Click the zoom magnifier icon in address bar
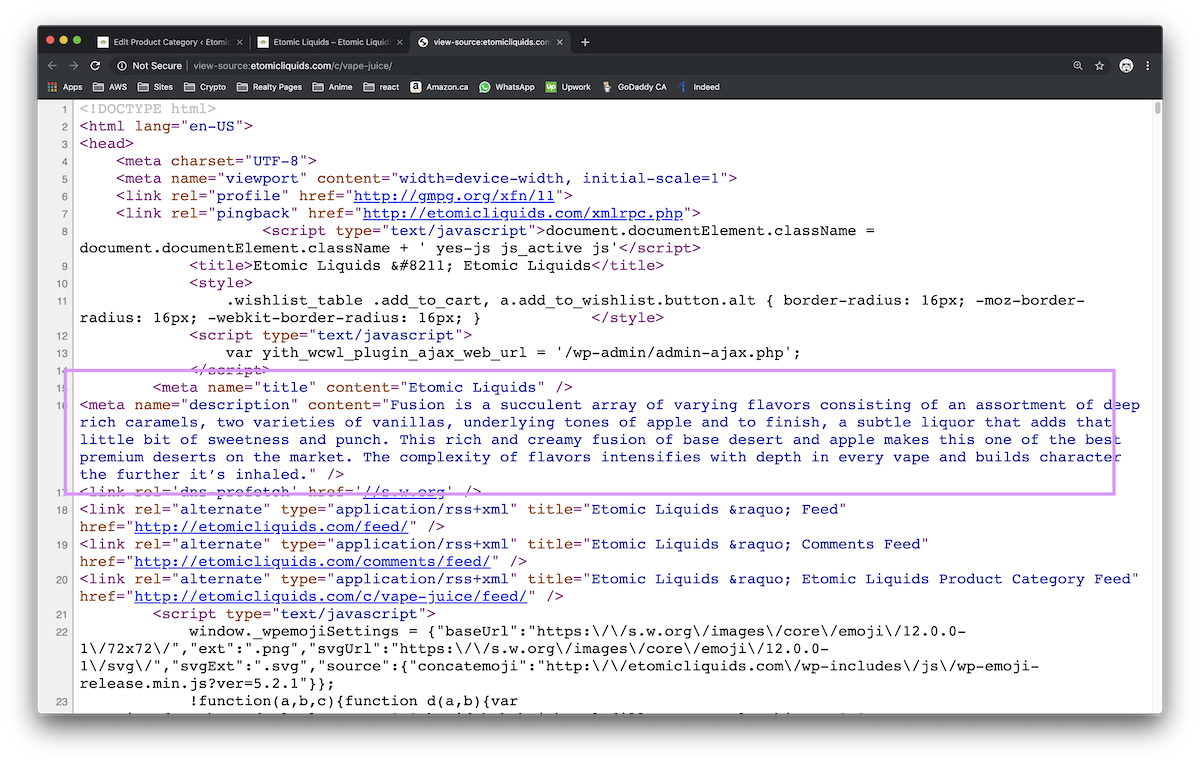The width and height of the screenshot is (1200, 763). (1078, 66)
